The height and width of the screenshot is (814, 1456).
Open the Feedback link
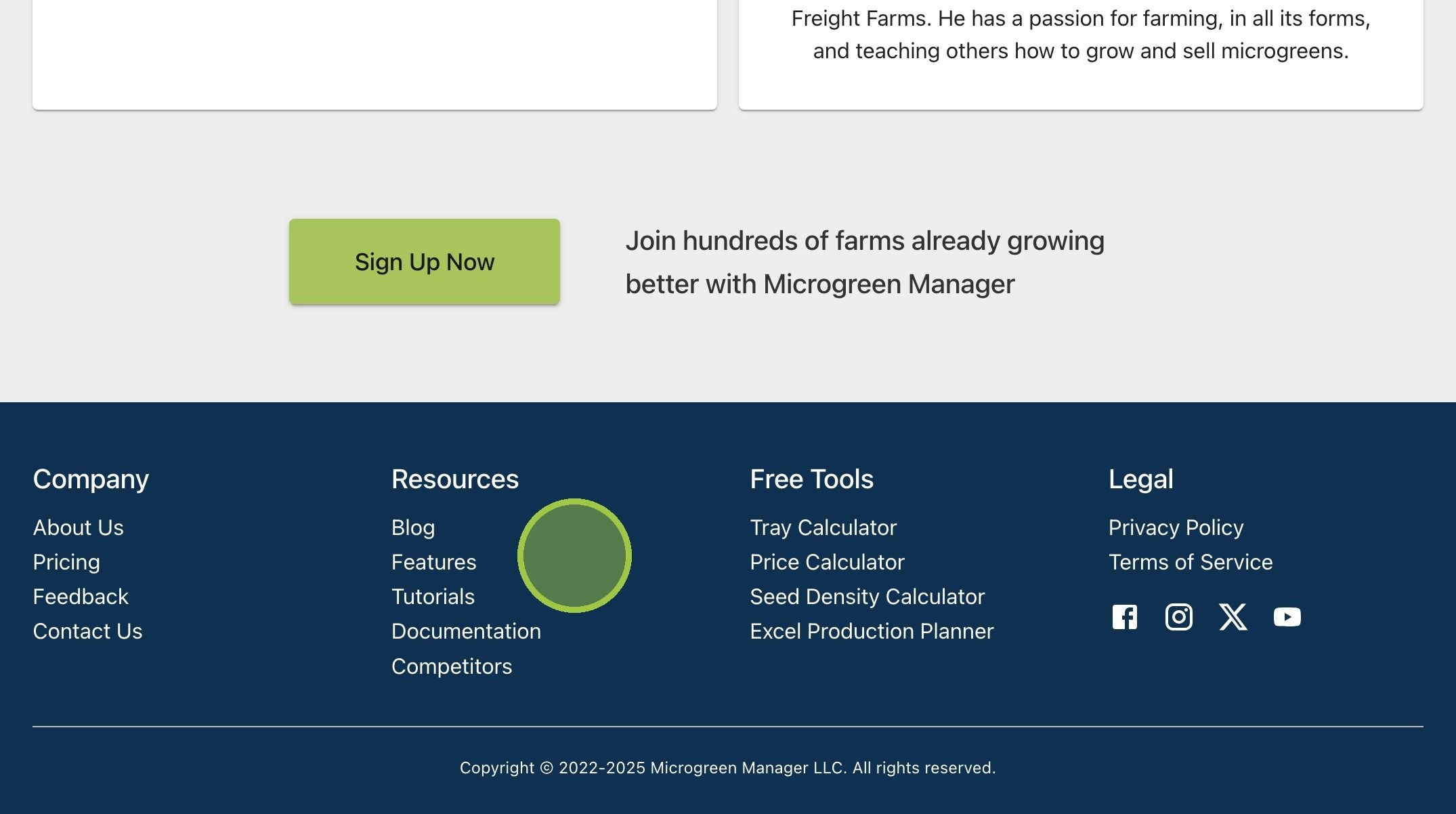pos(81,597)
